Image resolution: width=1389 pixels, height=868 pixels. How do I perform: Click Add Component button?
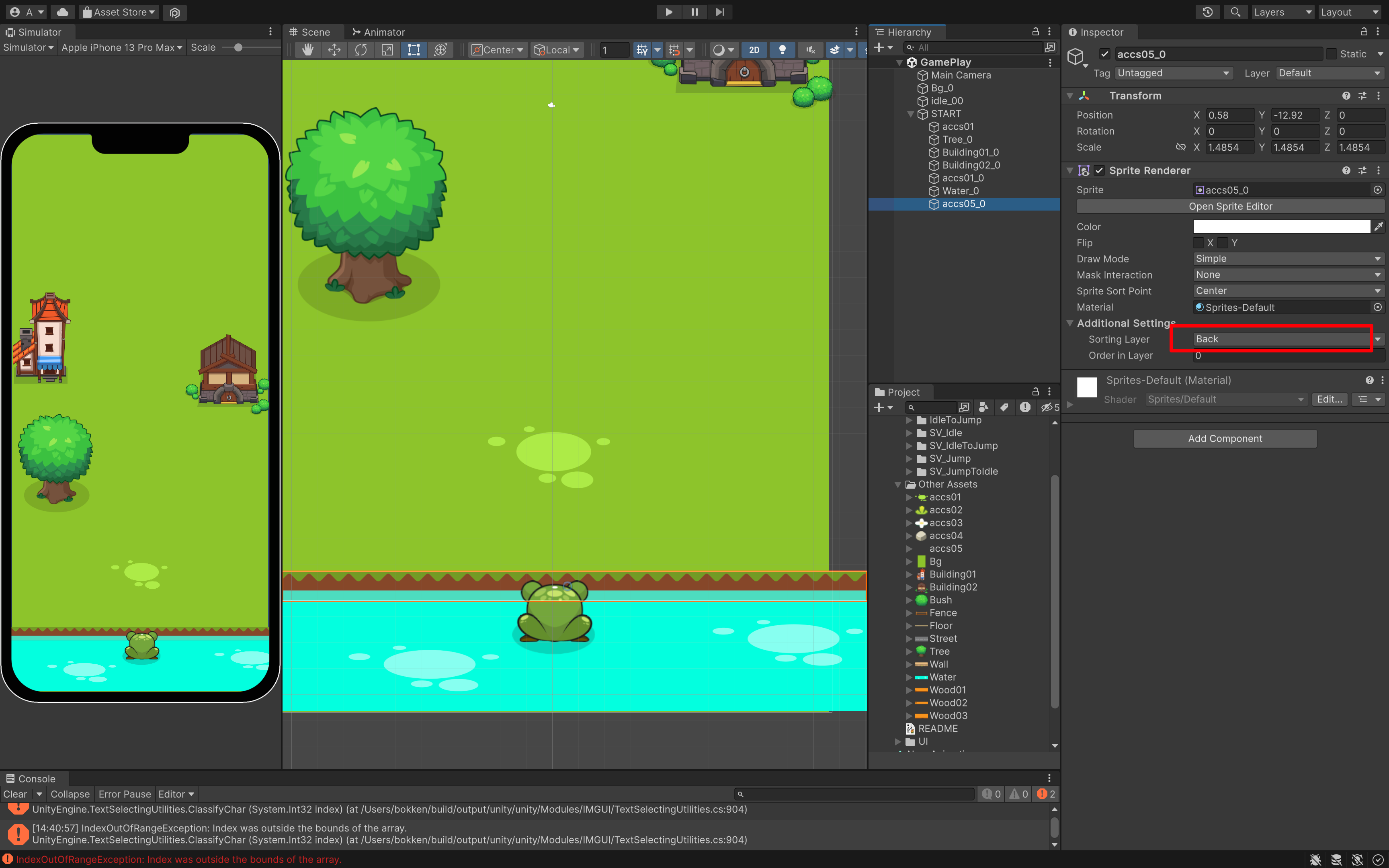click(1225, 438)
